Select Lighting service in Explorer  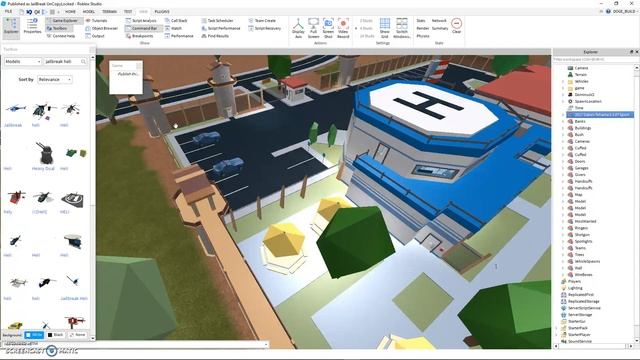click(575, 288)
